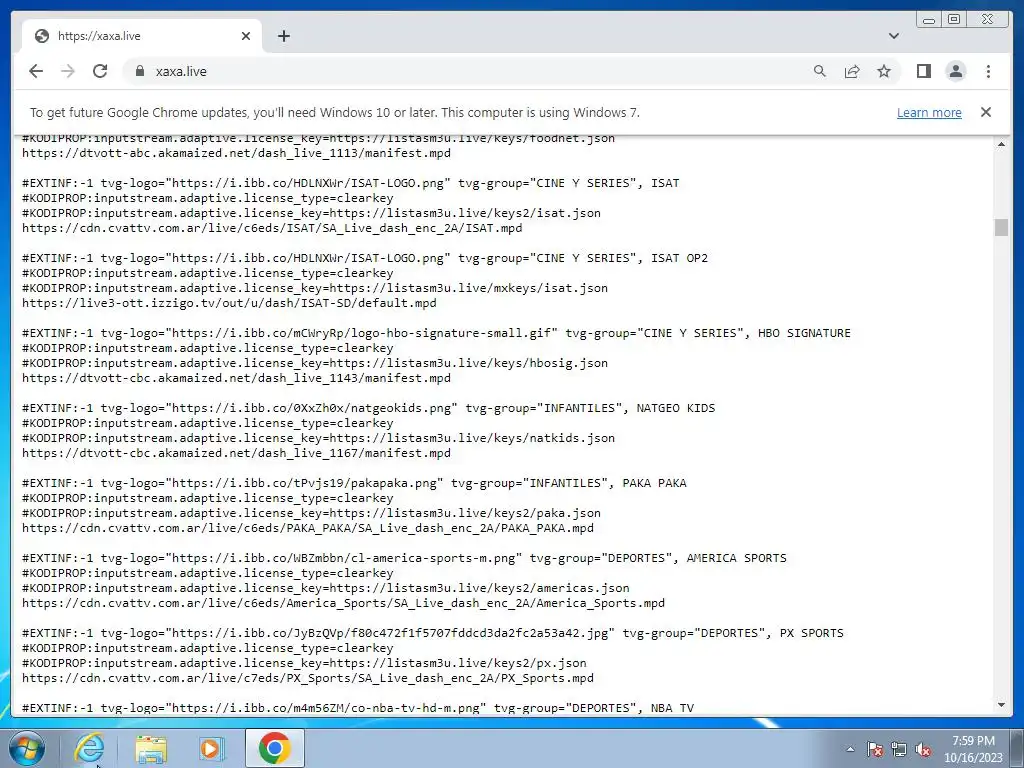Open the Windows Start menu
Viewport: 1024px width, 768px height.
click(27, 748)
